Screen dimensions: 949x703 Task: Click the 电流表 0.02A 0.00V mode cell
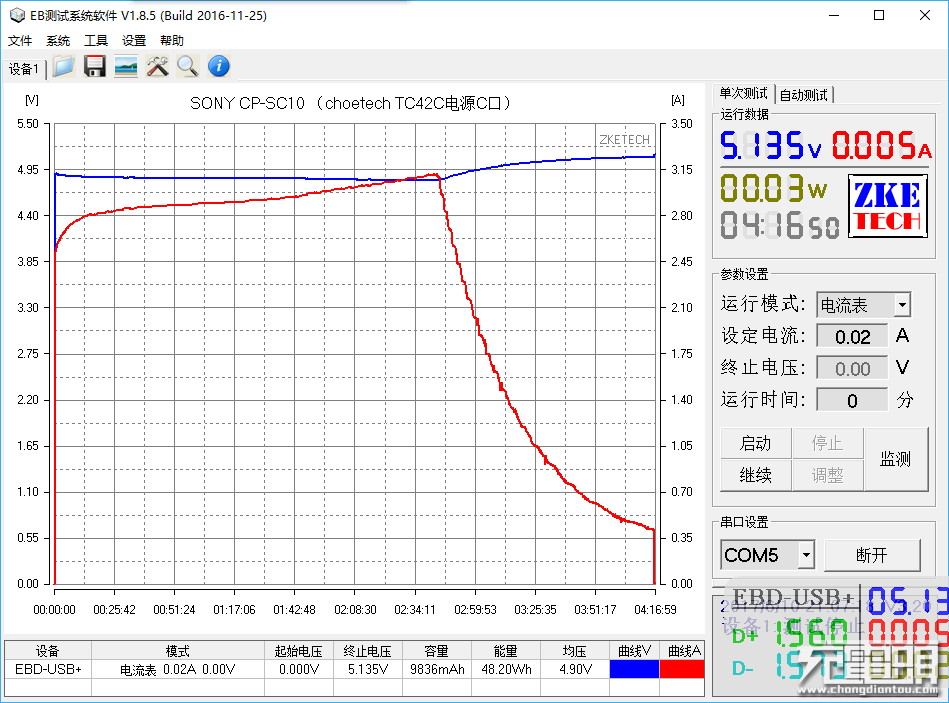178,669
